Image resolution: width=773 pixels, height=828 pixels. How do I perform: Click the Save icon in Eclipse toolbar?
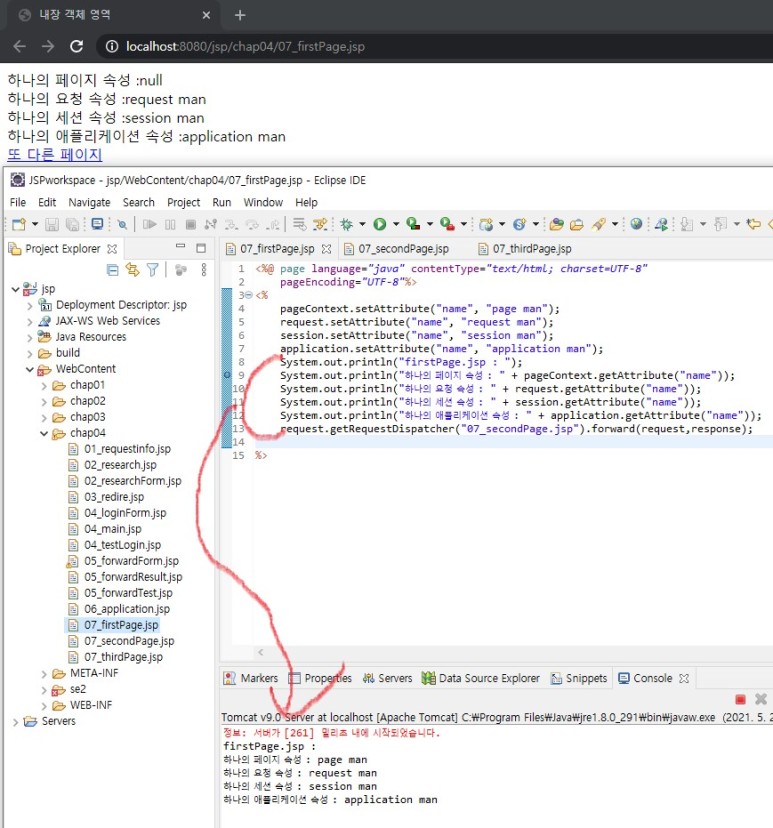pos(51,224)
